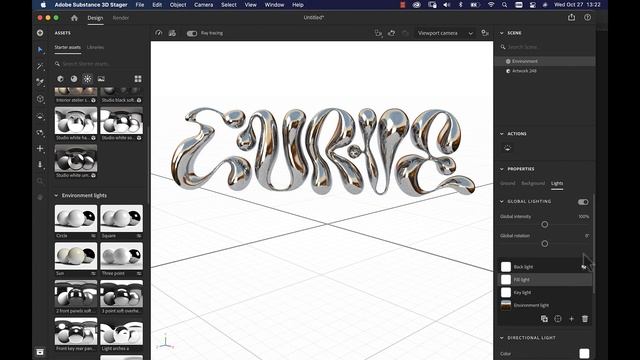Open the Camera menu
This screenshot has height=360, width=640.
[x=203, y=5]
